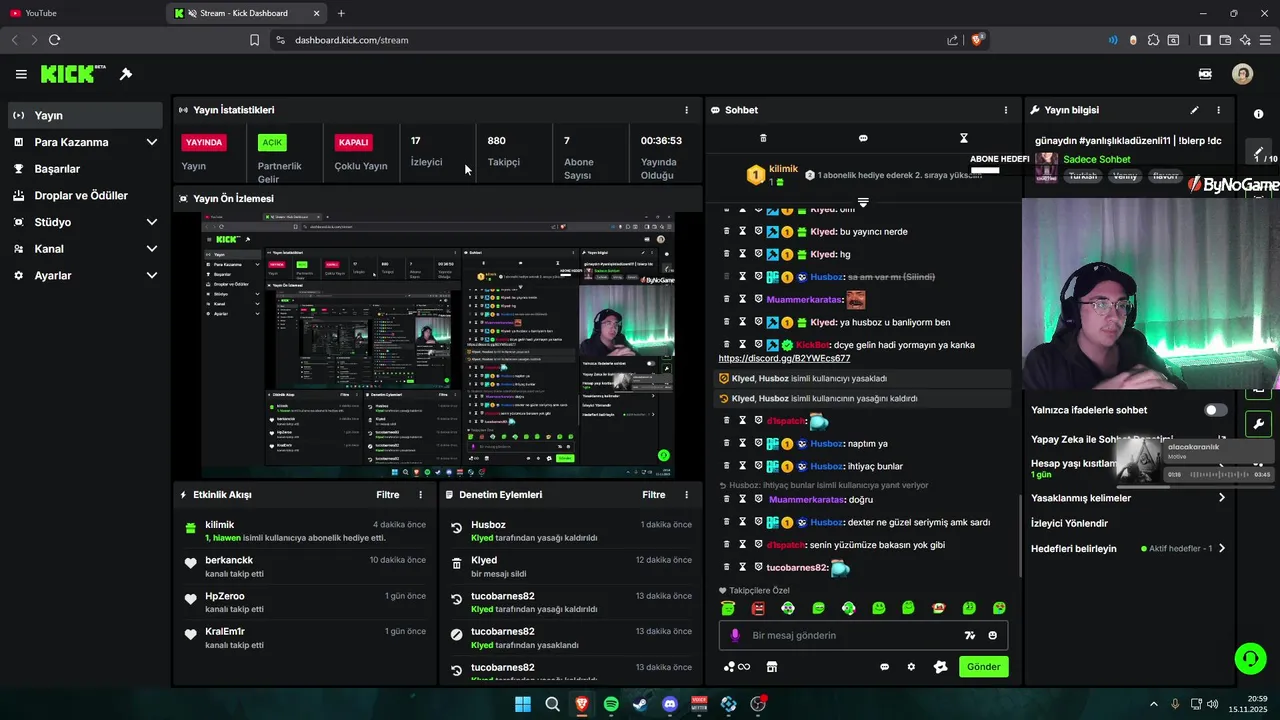The height and width of the screenshot is (720, 1280).
Task: Open the profile avatar in top right
Action: coord(1242,74)
